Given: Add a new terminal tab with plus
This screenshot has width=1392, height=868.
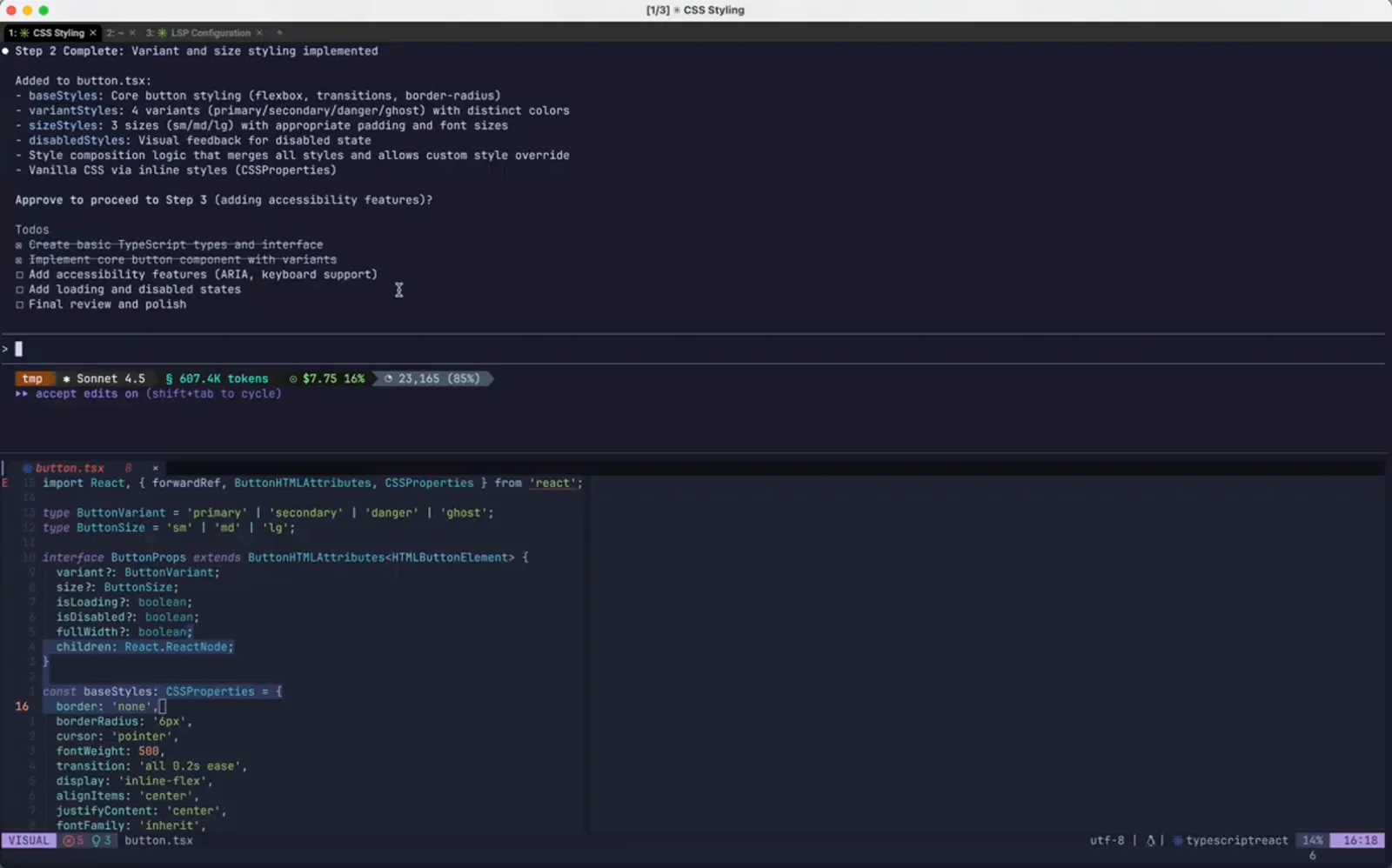Looking at the screenshot, I should 279,33.
